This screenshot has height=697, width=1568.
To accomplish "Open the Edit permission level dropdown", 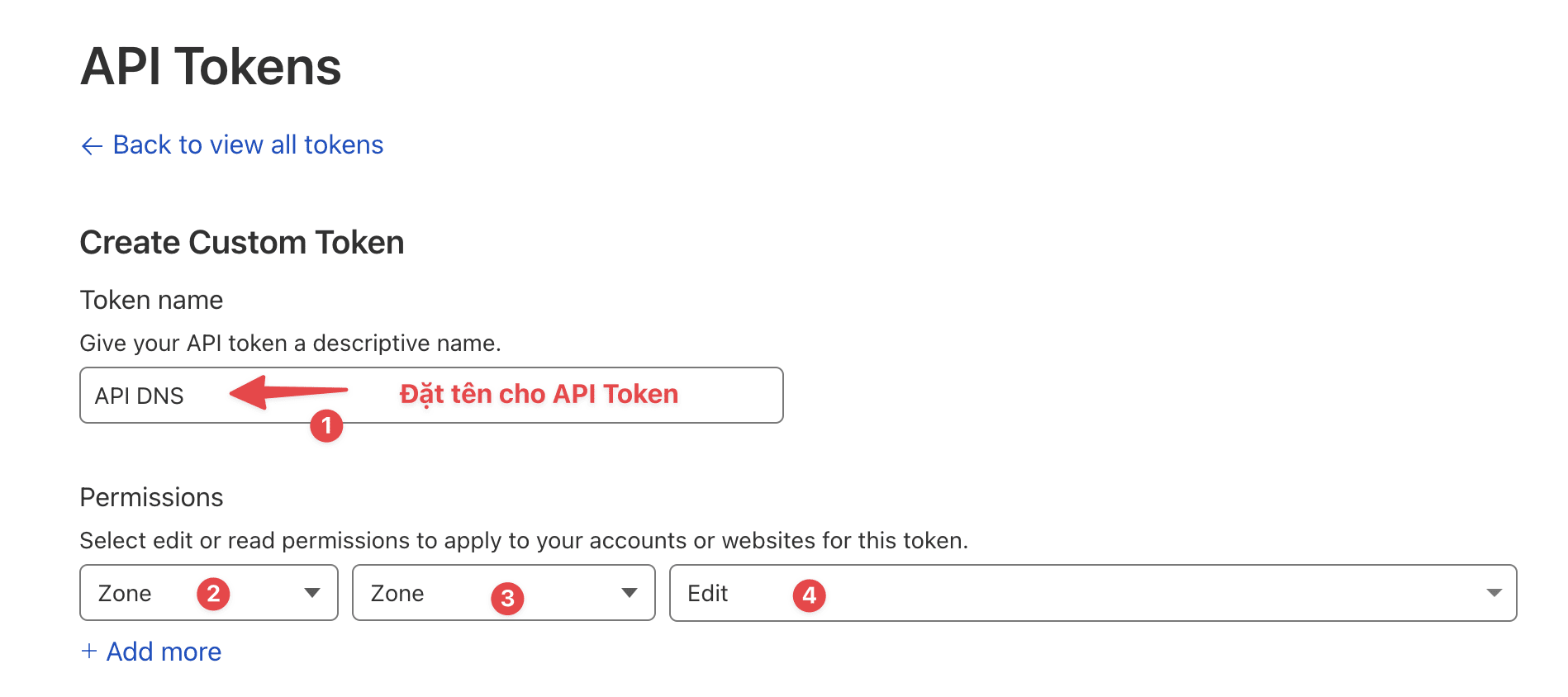I will click(x=1090, y=592).
